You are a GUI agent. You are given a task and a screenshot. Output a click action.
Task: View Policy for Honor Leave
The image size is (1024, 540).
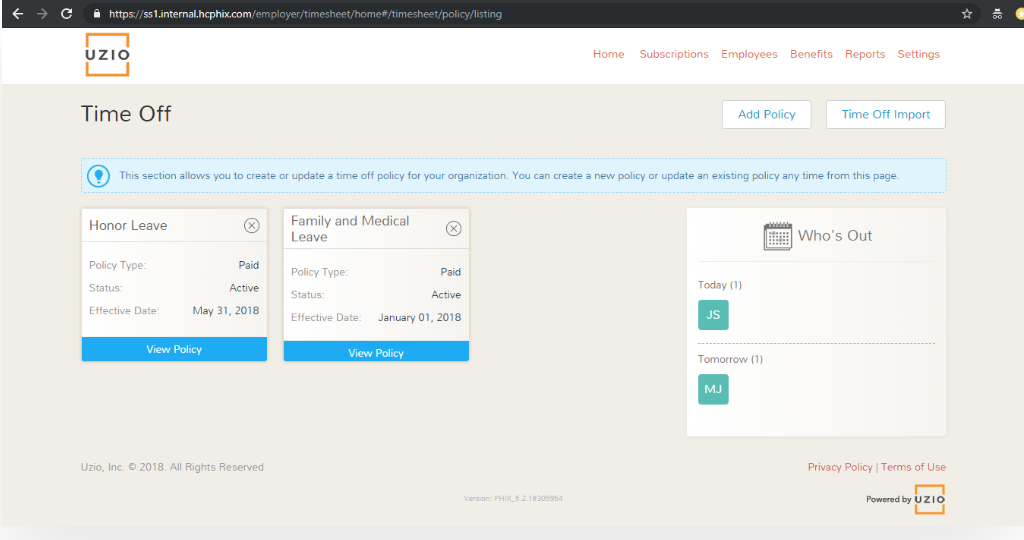[174, 349]
